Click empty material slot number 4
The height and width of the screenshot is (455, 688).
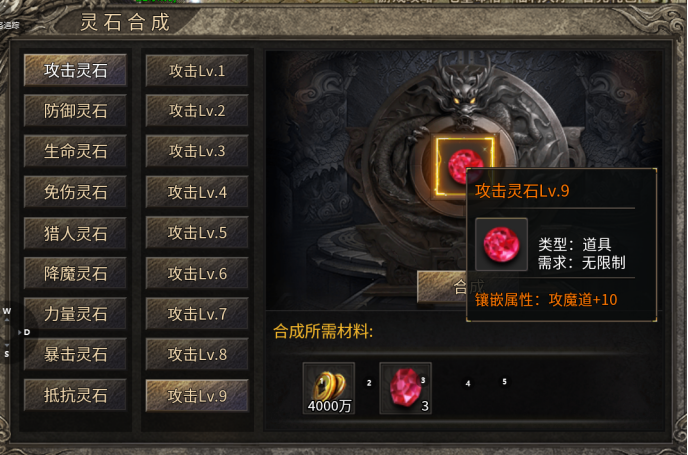468,383
